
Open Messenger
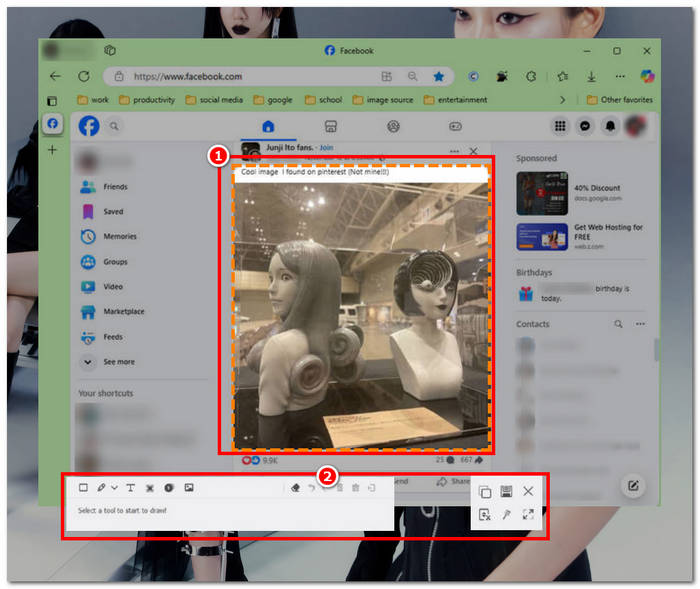pos(585,126)
